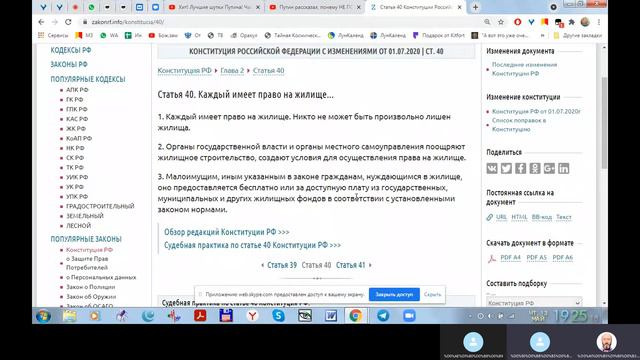Open the red Opera extension icon
This screenshot has width=640, height=360.
(518, 22)
